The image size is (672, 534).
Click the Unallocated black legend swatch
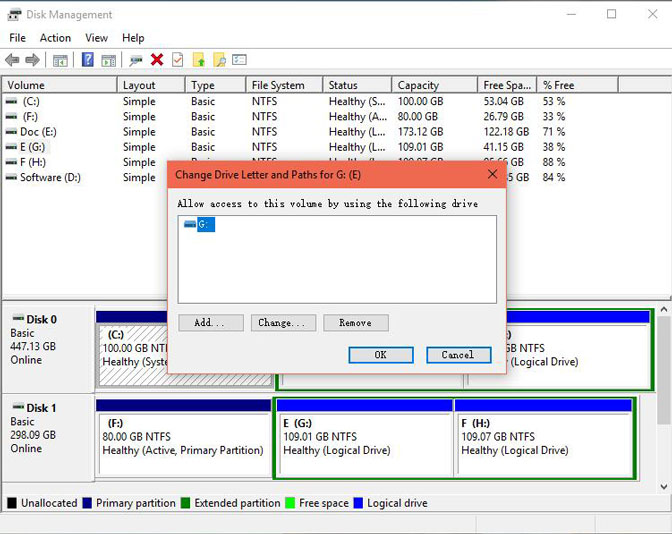tap(12, 503)
